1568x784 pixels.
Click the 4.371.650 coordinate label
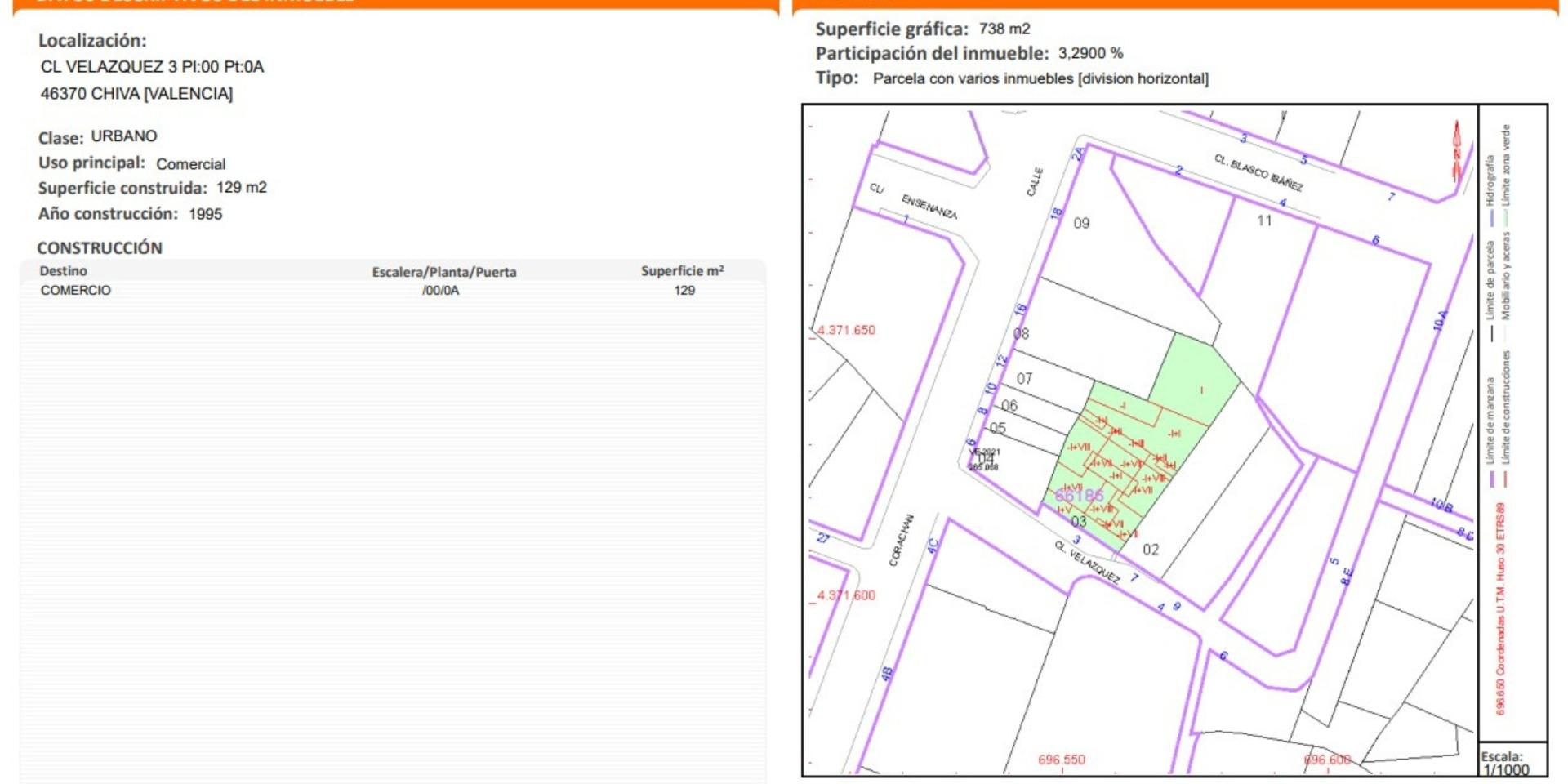846,330
